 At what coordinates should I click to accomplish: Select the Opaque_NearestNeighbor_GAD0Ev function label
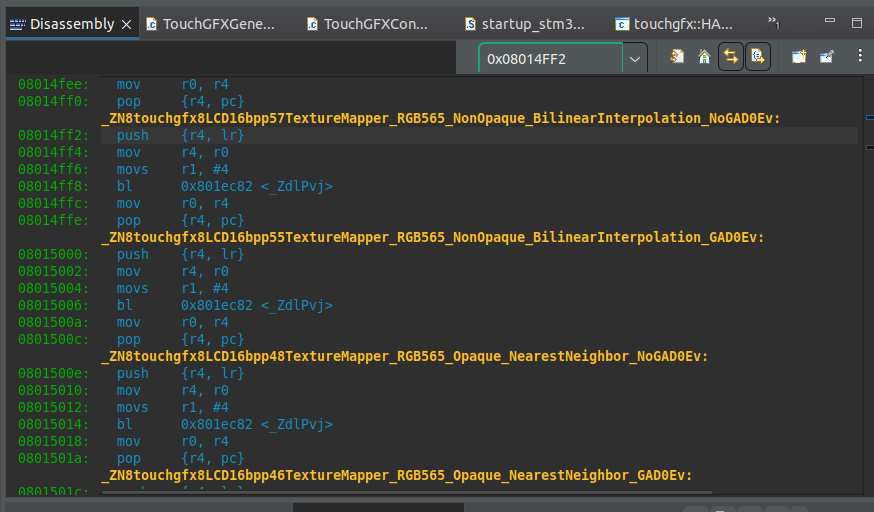click(396, 475)
